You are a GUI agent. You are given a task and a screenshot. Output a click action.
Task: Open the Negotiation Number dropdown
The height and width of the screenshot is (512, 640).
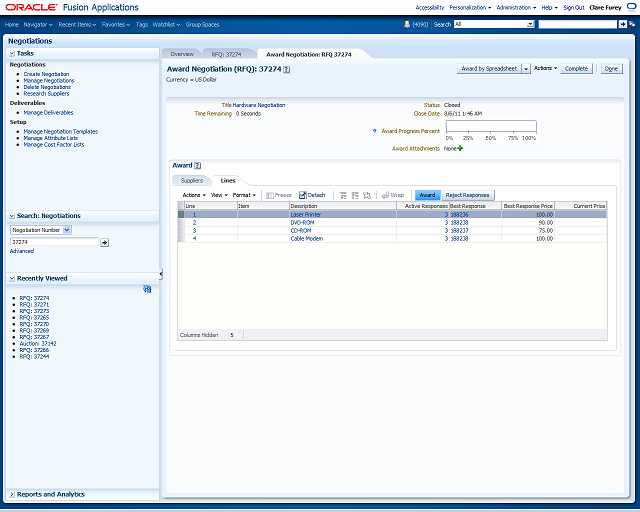[x=67, y=230]
